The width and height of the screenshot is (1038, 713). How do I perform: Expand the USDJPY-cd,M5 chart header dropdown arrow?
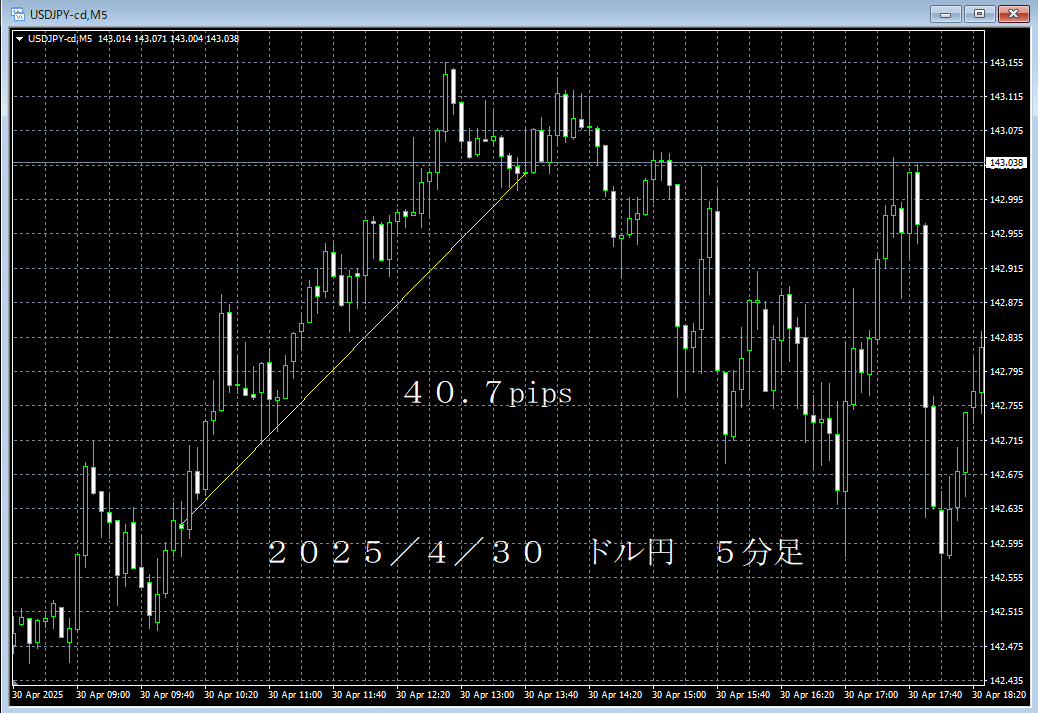19,39
